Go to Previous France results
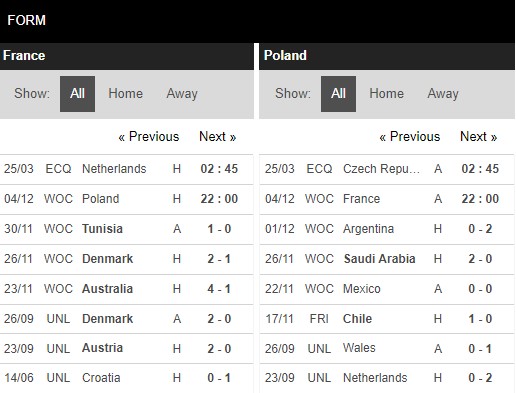Screen dimensions: 516x393 tap(149, 137)
